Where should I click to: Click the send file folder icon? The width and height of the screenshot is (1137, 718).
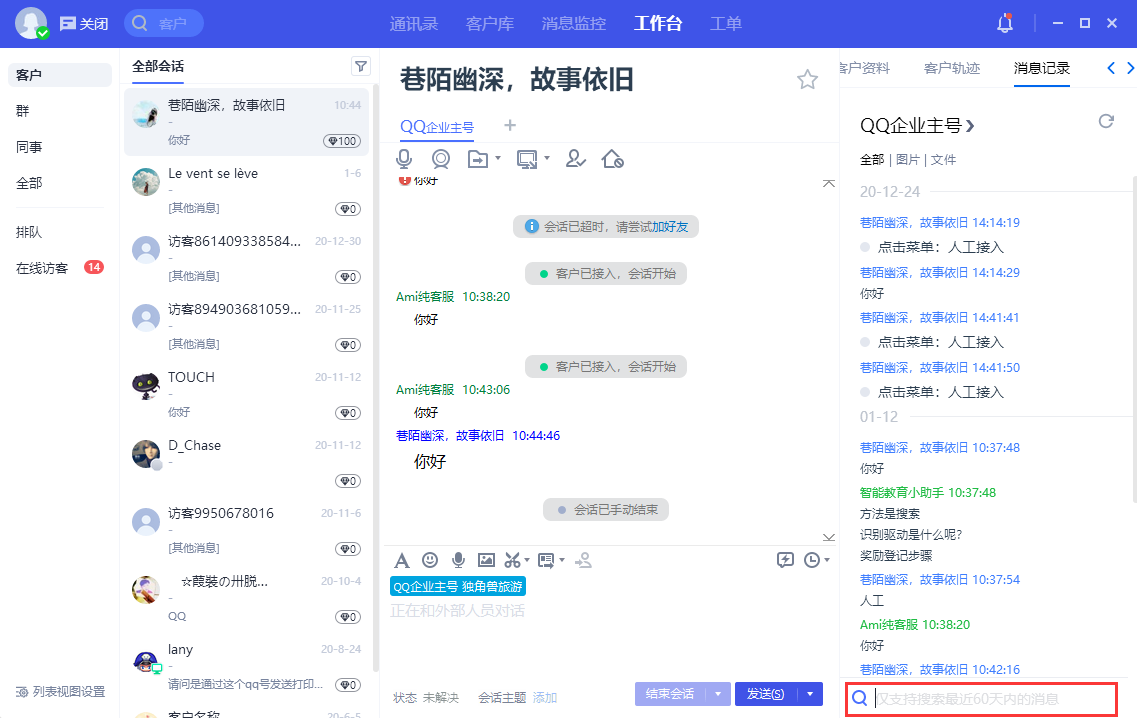pyautogui.click(x=478, y=159)
